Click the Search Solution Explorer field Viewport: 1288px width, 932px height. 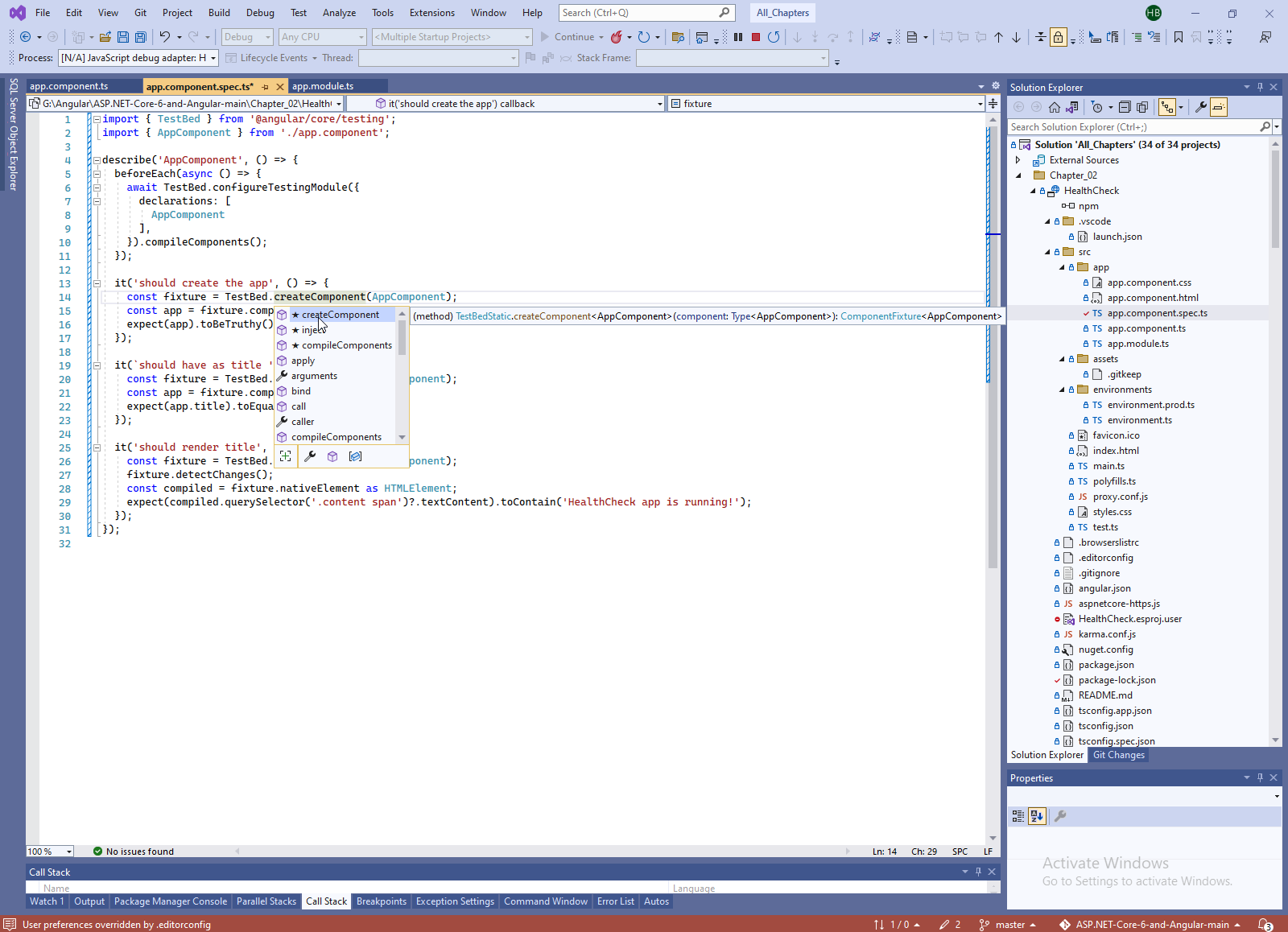click(1133, 127)
